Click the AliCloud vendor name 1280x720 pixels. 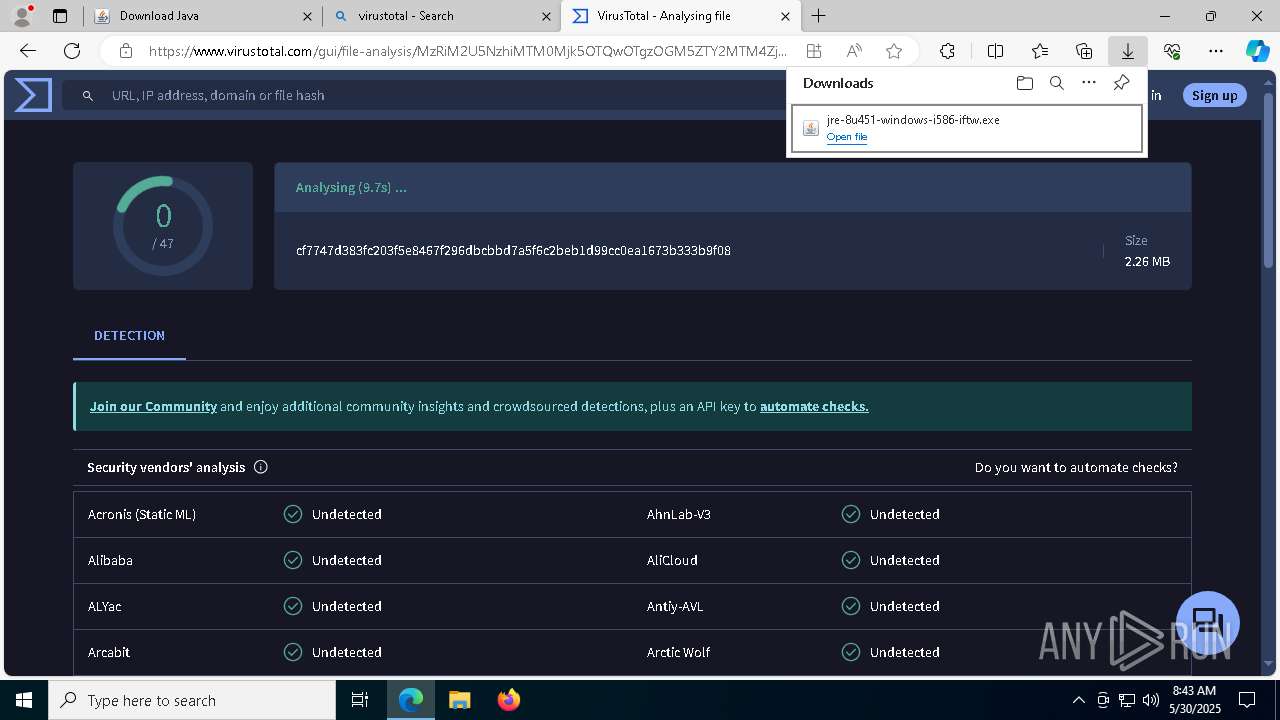(x=672, y=560)
